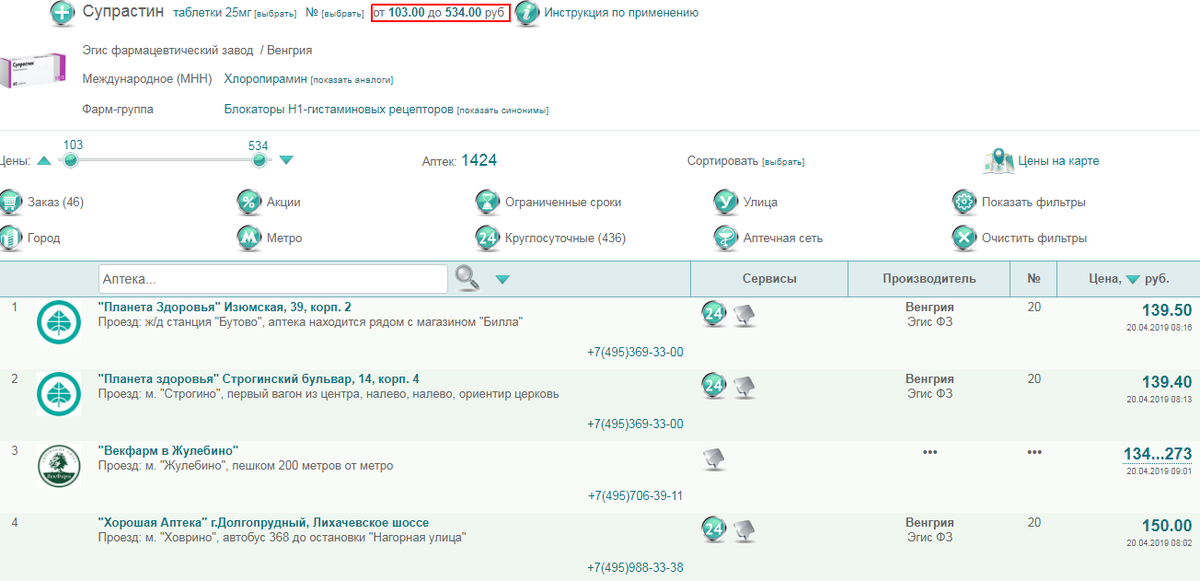Click the № column header

(x=1034, y=279)
